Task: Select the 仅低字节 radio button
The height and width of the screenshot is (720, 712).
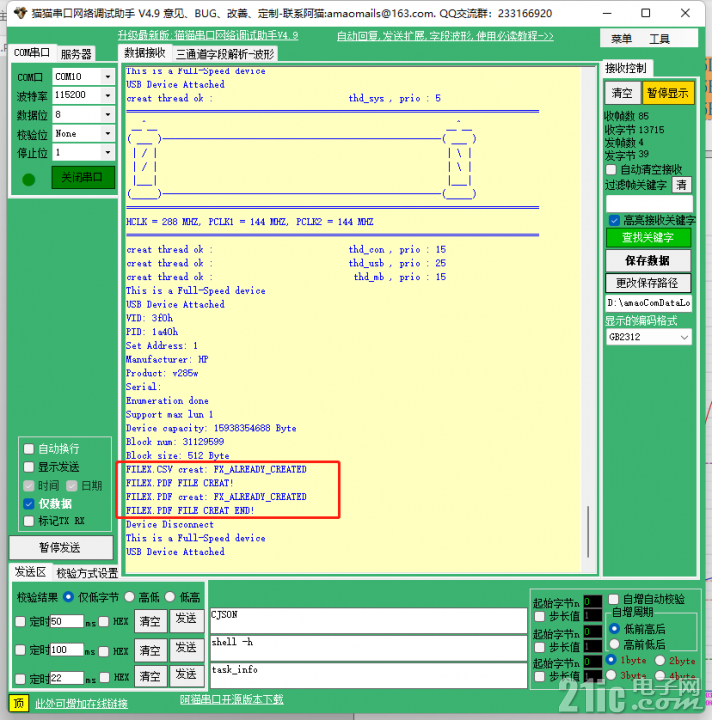Action: (68, 597)
